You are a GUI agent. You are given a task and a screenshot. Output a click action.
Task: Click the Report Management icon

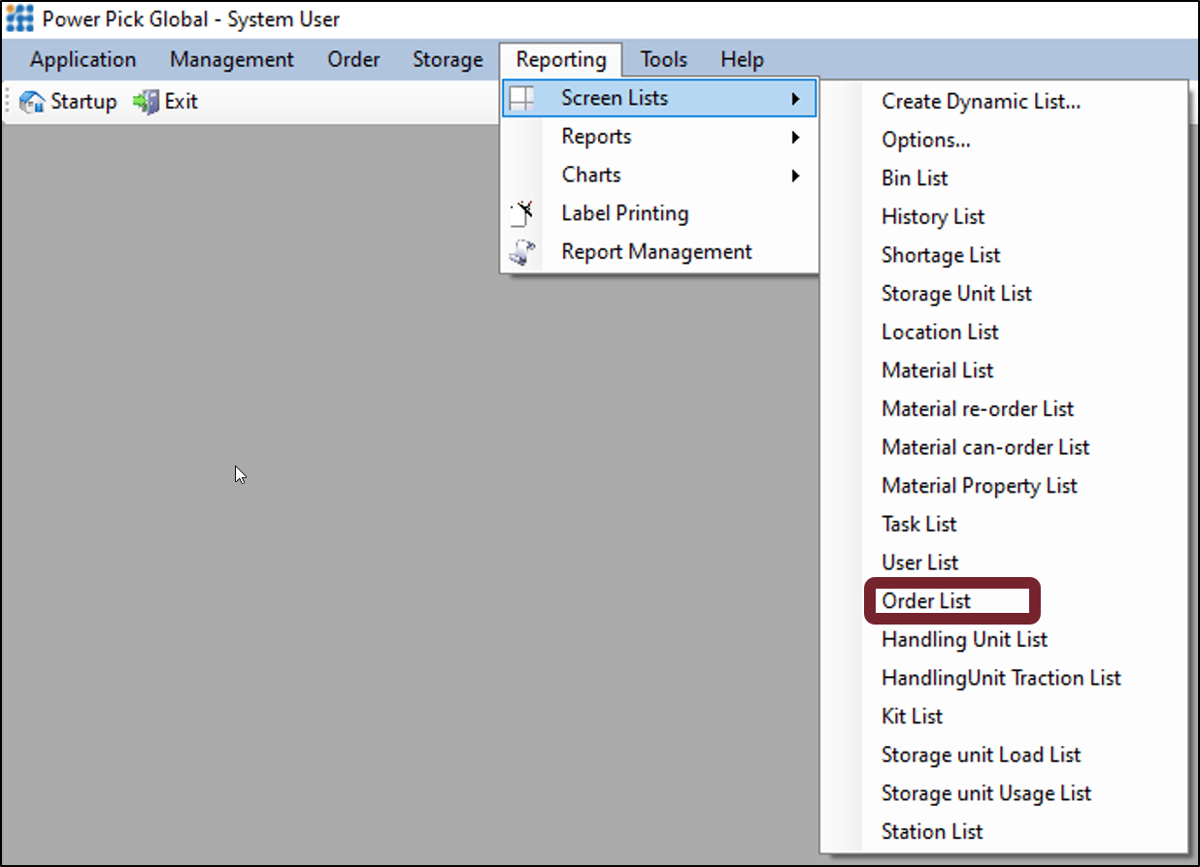pyautogui.click(x=521, y=251)
